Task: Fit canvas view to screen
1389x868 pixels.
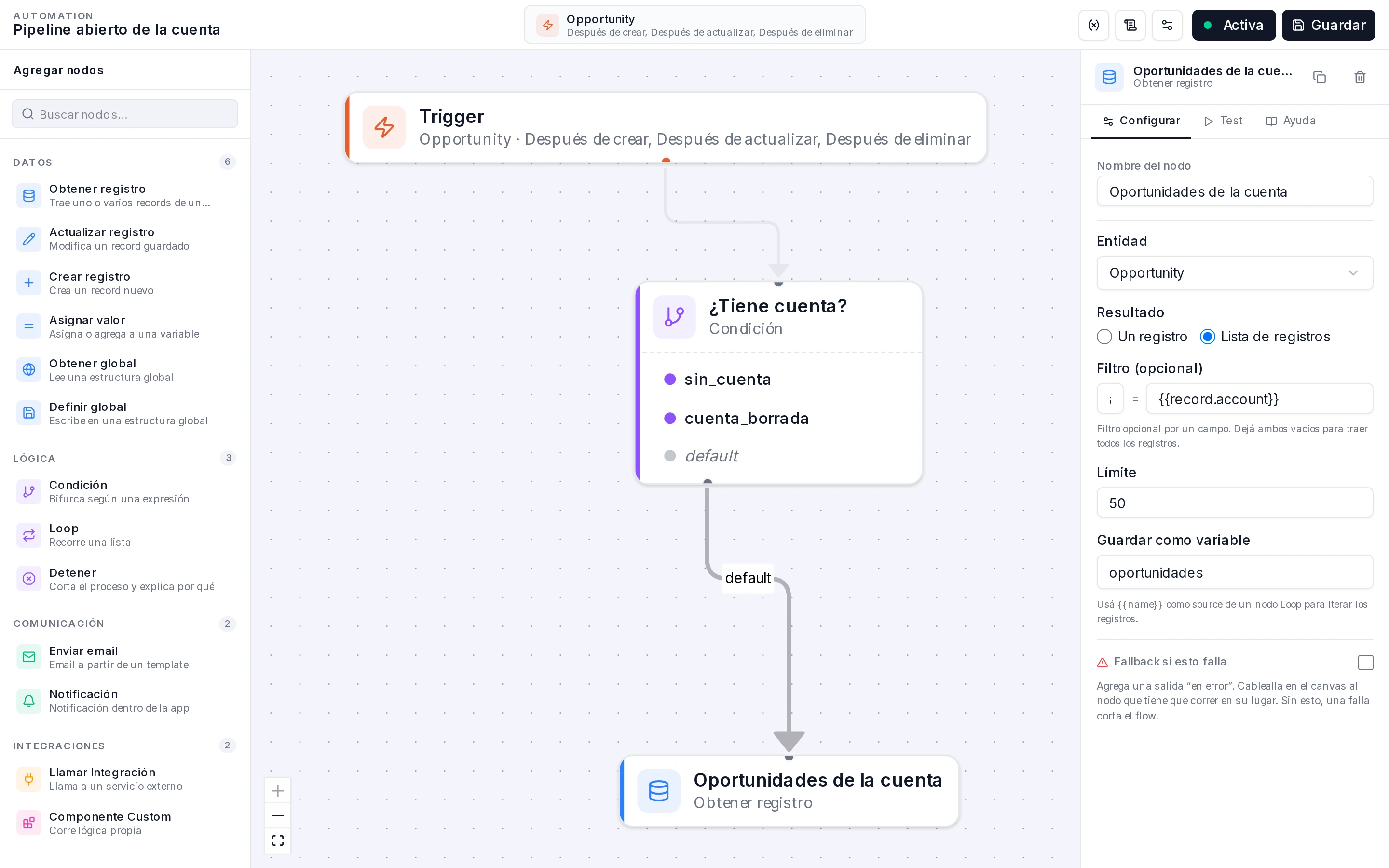Action: (278, 841)
